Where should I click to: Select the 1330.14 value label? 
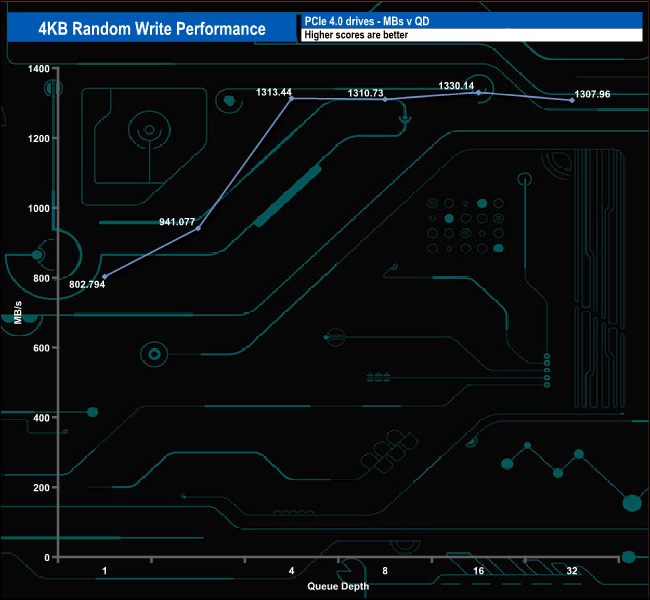click(x=458, y=86)
